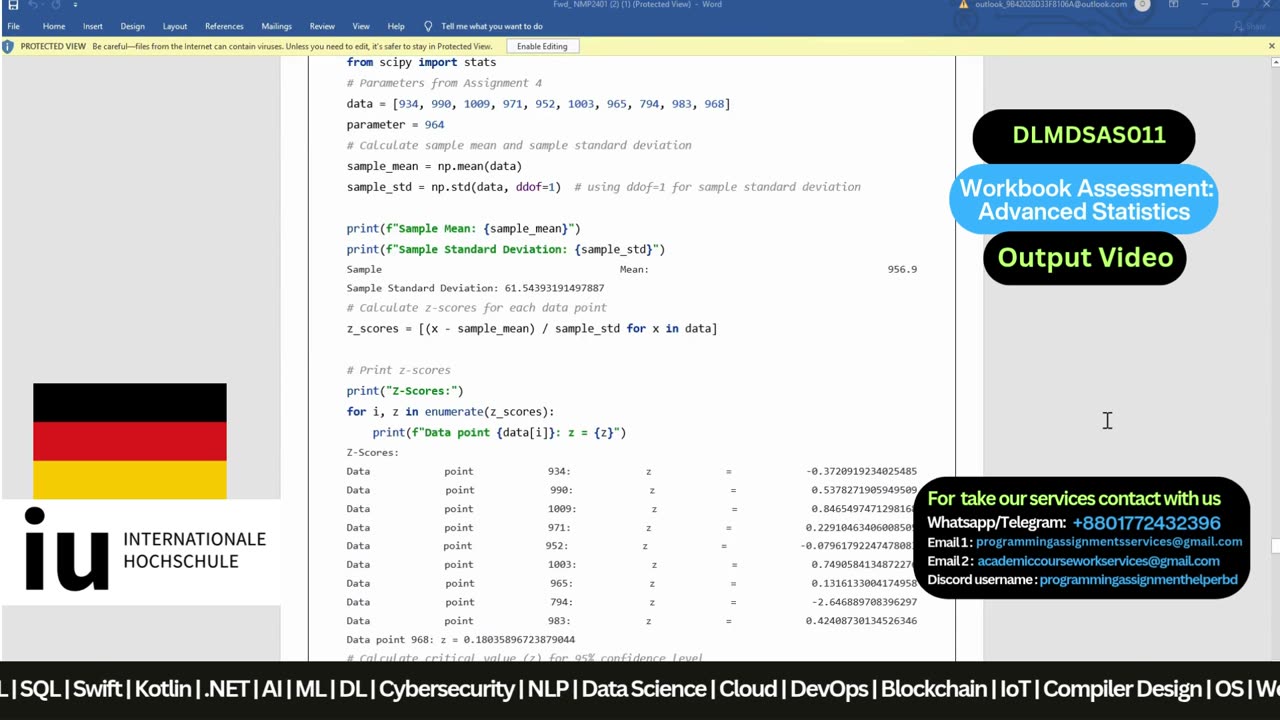Click the line 'sample_std = np.std(data, ddof=1)'
The height and width of the screenshot is (720, 1280).
coord(453,187)
